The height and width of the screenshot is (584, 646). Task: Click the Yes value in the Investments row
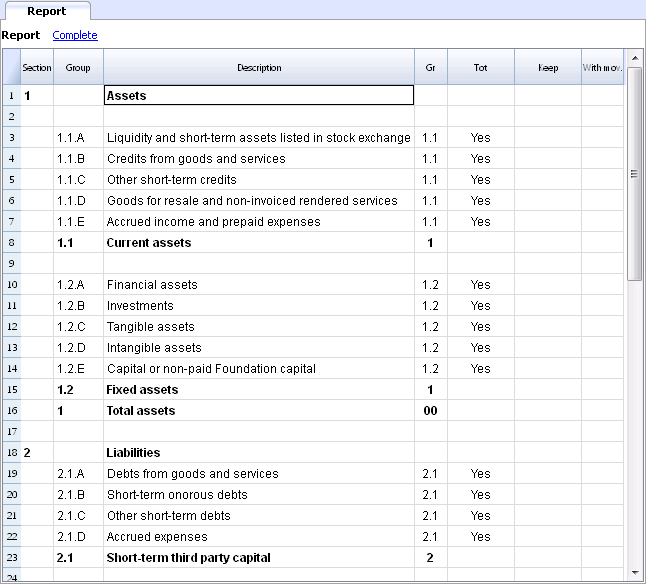point(480,306)
